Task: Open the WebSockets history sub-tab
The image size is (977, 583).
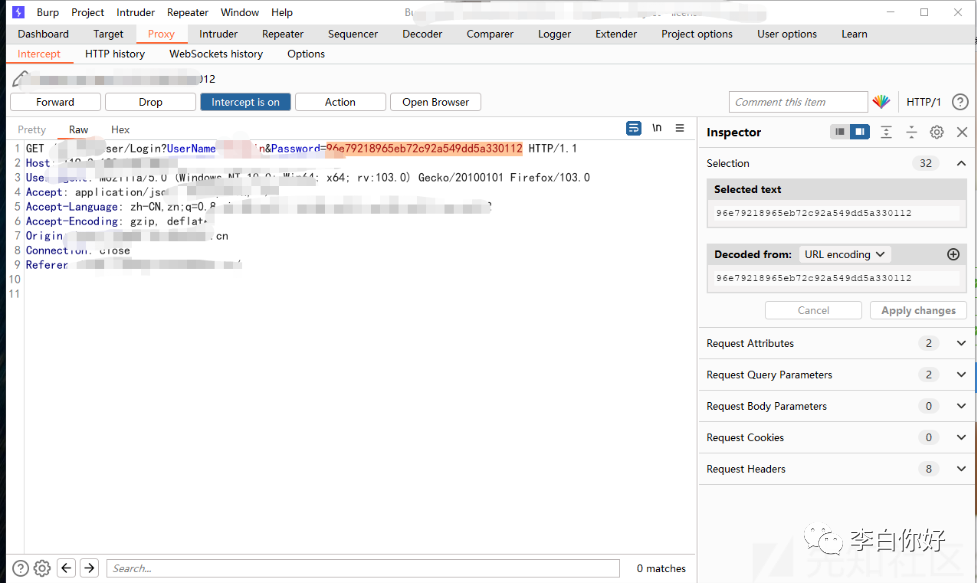Action: (x=216, y=54)
